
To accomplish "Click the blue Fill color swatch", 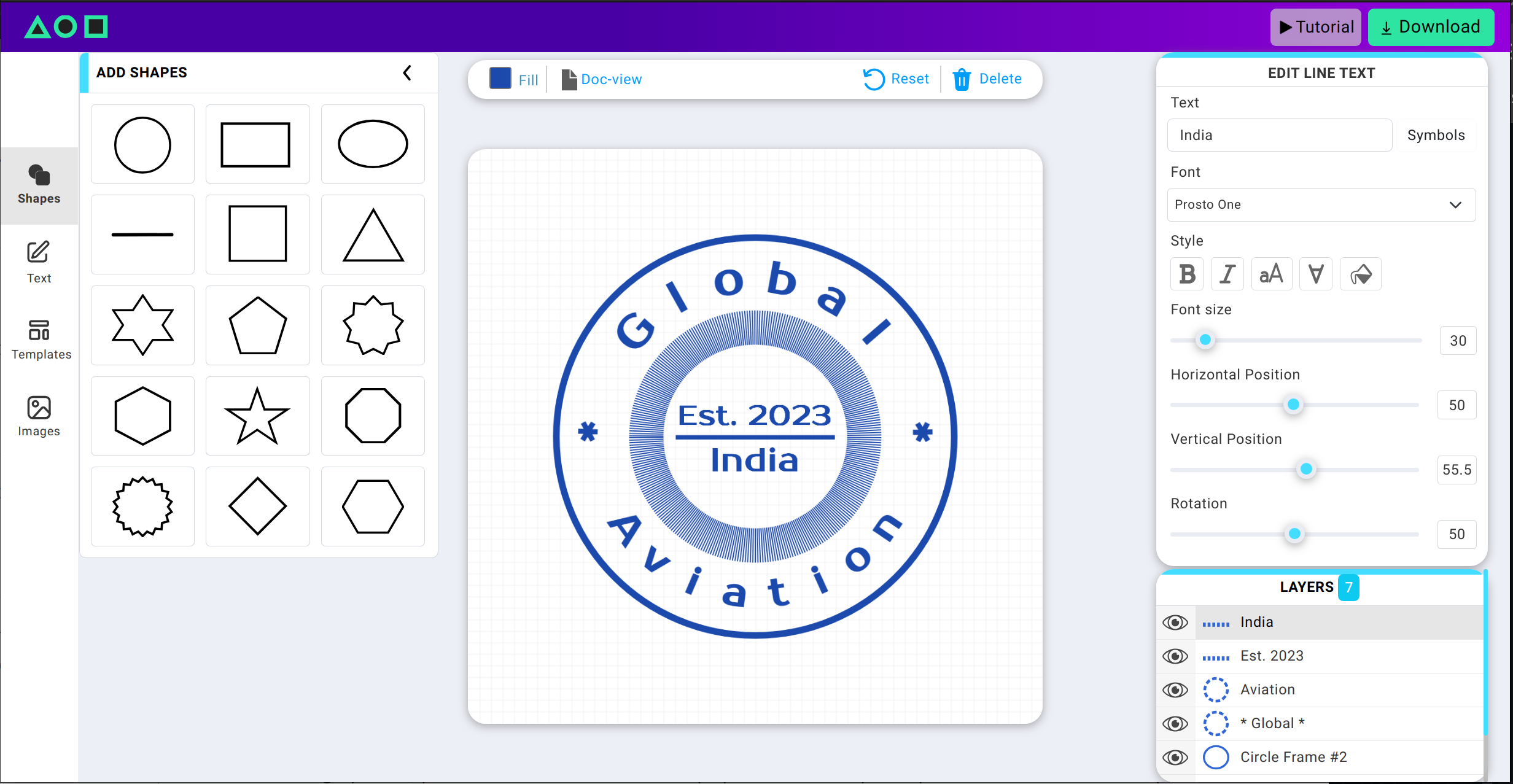I will [x=500, y=79].
